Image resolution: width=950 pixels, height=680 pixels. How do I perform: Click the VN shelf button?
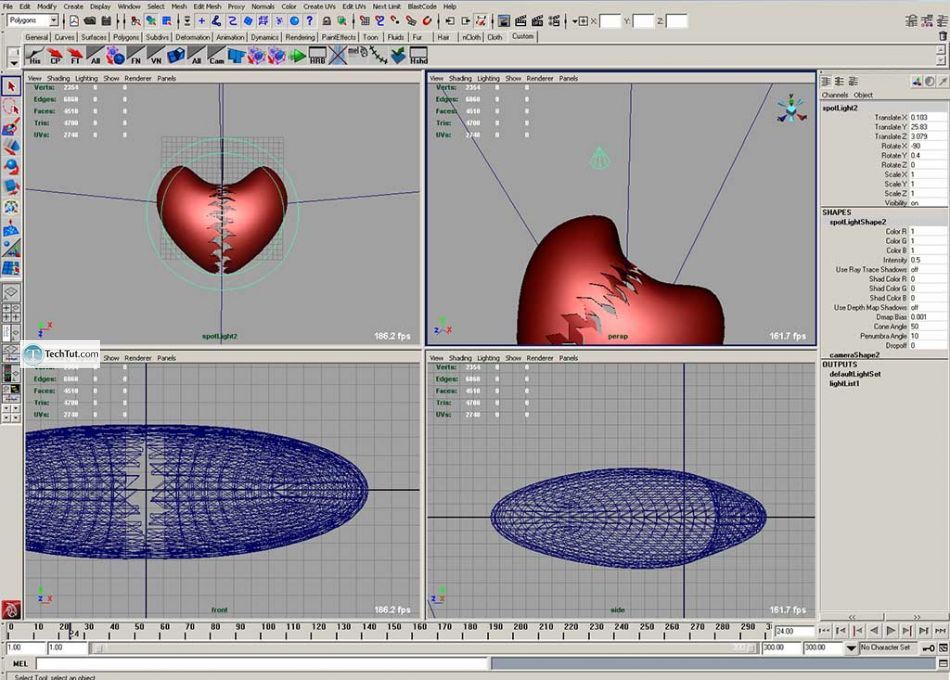tap(156, 56)
